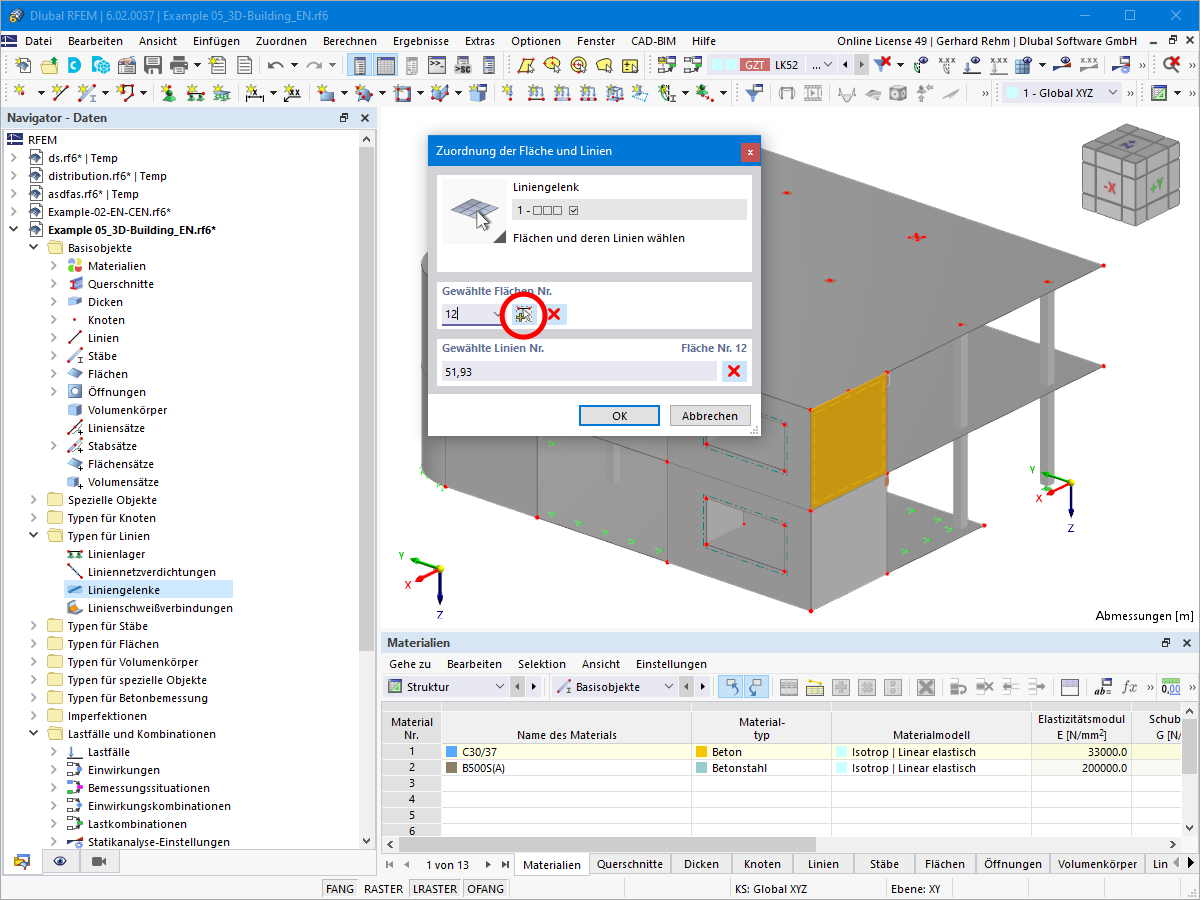The width and height of the screenshot is (1200, 900).
Task: Click the fx formula icon in Materialien toolbar
Action: tap(1130, 687)
